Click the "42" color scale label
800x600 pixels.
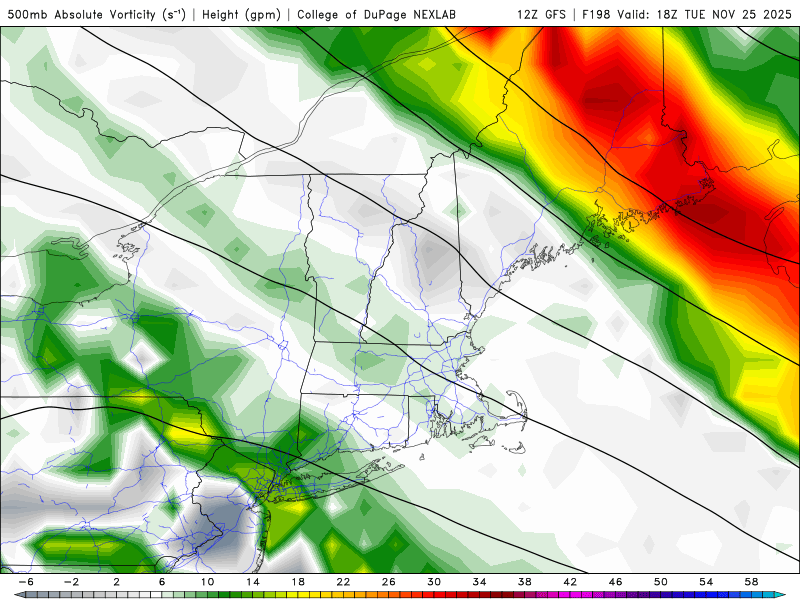tap(570, 582)
